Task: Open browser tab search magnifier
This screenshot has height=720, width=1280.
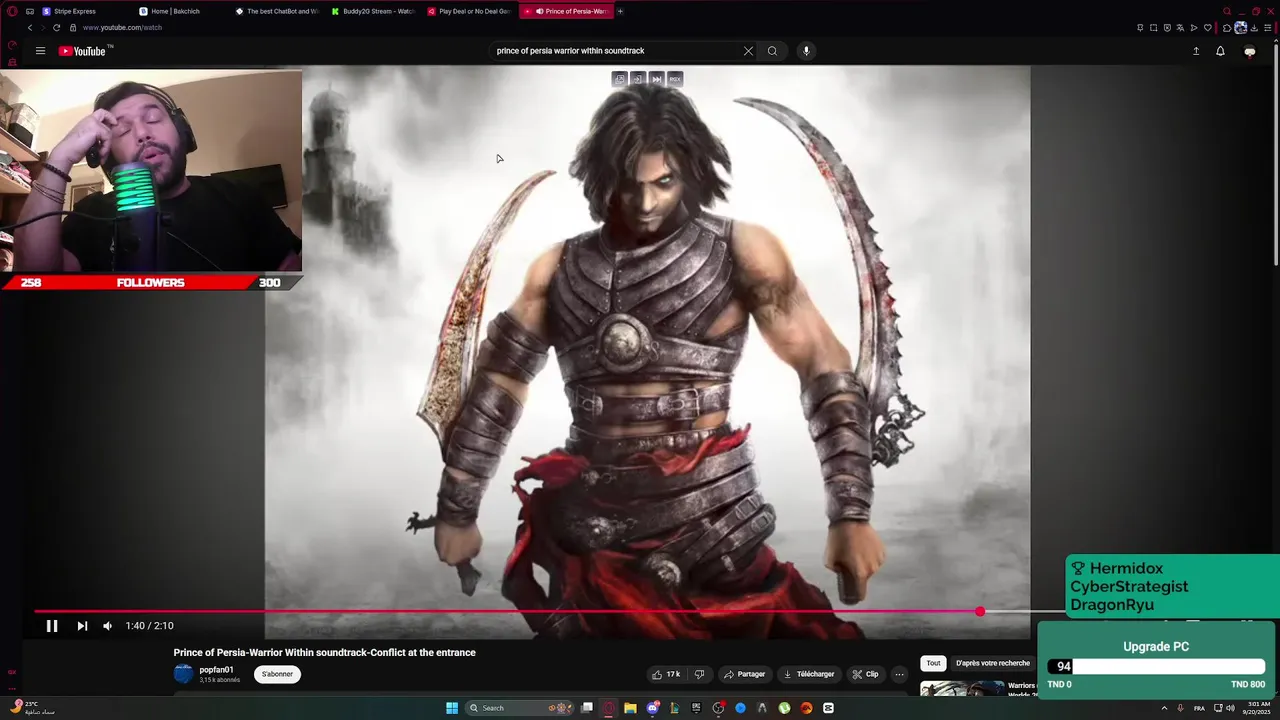Action: (1227, 11)
